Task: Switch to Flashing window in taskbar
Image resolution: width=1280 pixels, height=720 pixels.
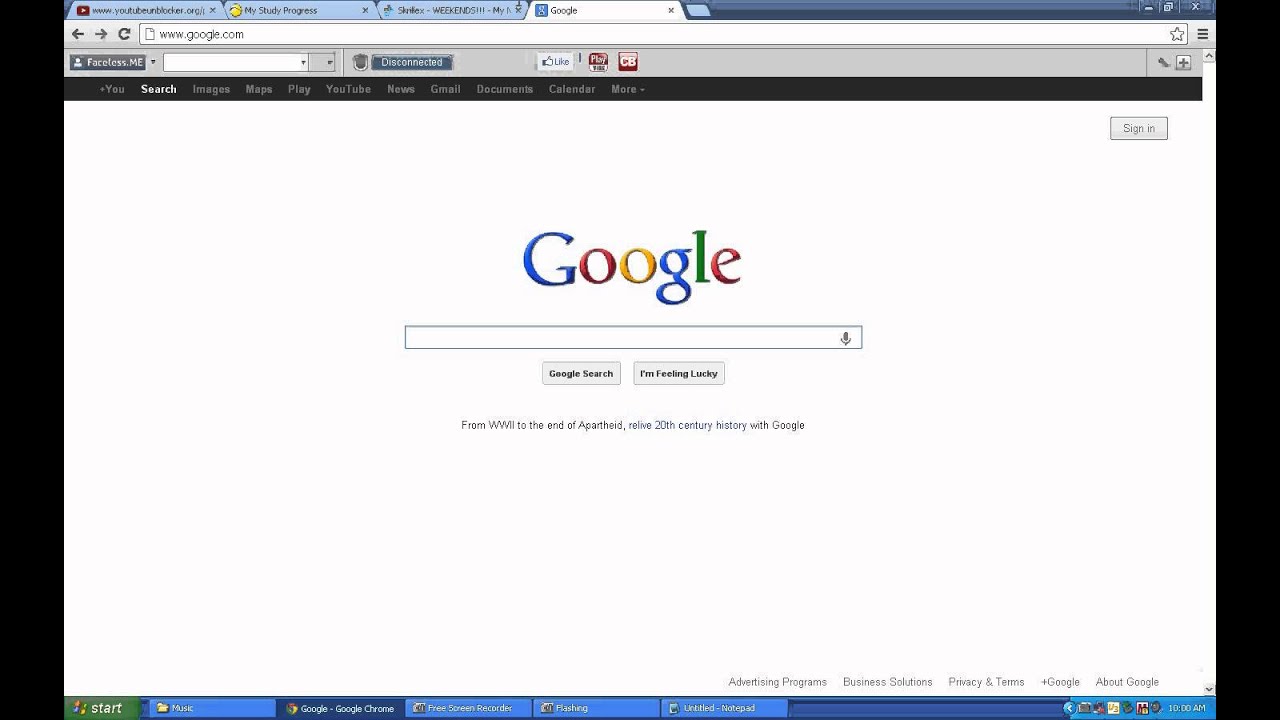Action: pos(596,708)
